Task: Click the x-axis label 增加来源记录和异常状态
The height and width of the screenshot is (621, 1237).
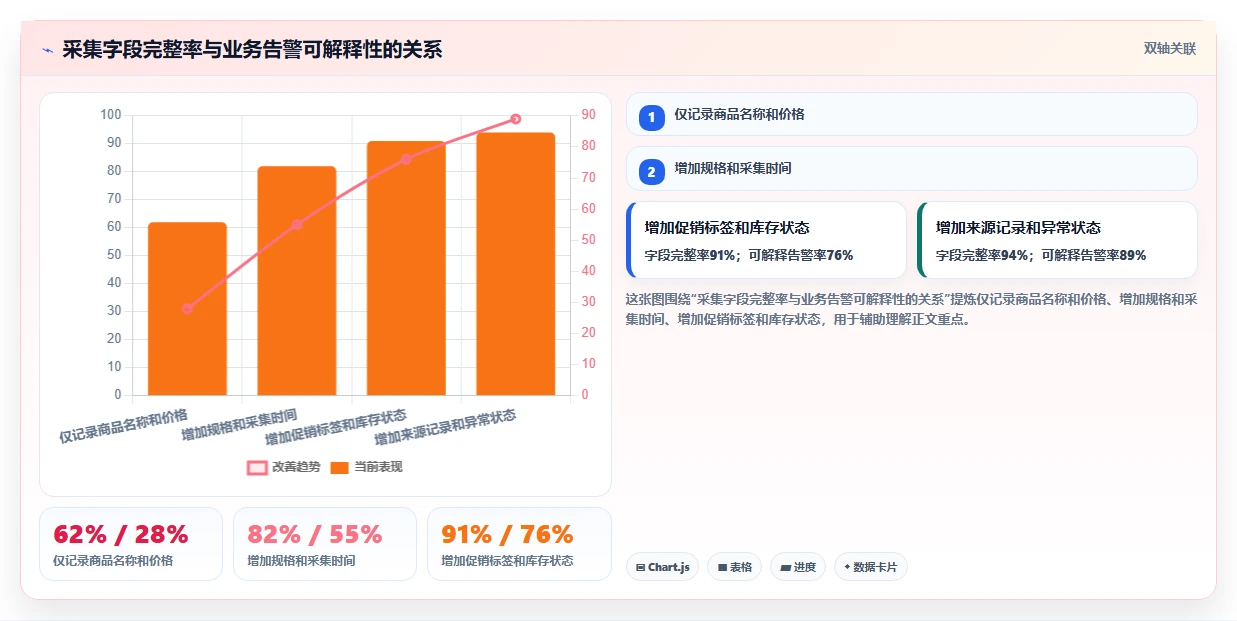Action: (x=446, y=427)
